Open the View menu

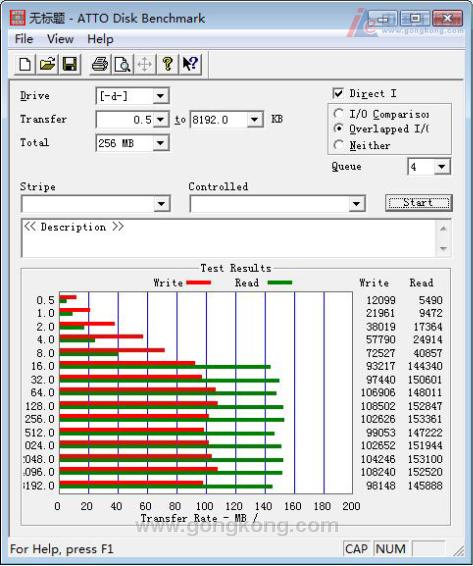tap(60, 39)
